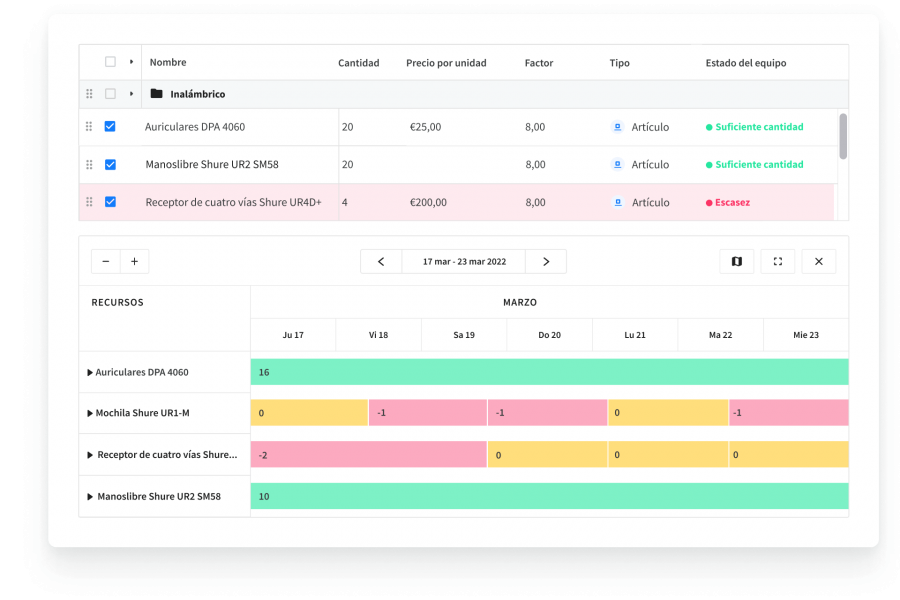Open fullscreen mode for the availability planner
The width and height of the screenshot is (900, 600).
click(778, 261)
